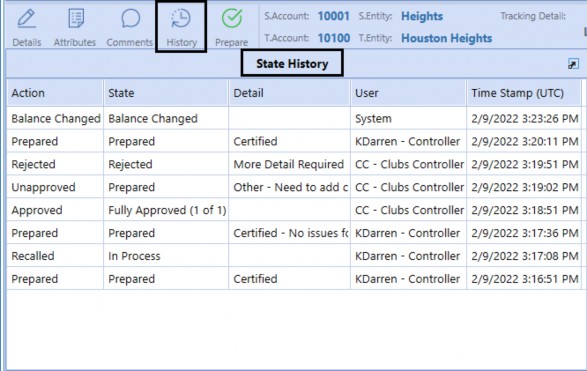Select the Approved action cell

coord(55,210)
